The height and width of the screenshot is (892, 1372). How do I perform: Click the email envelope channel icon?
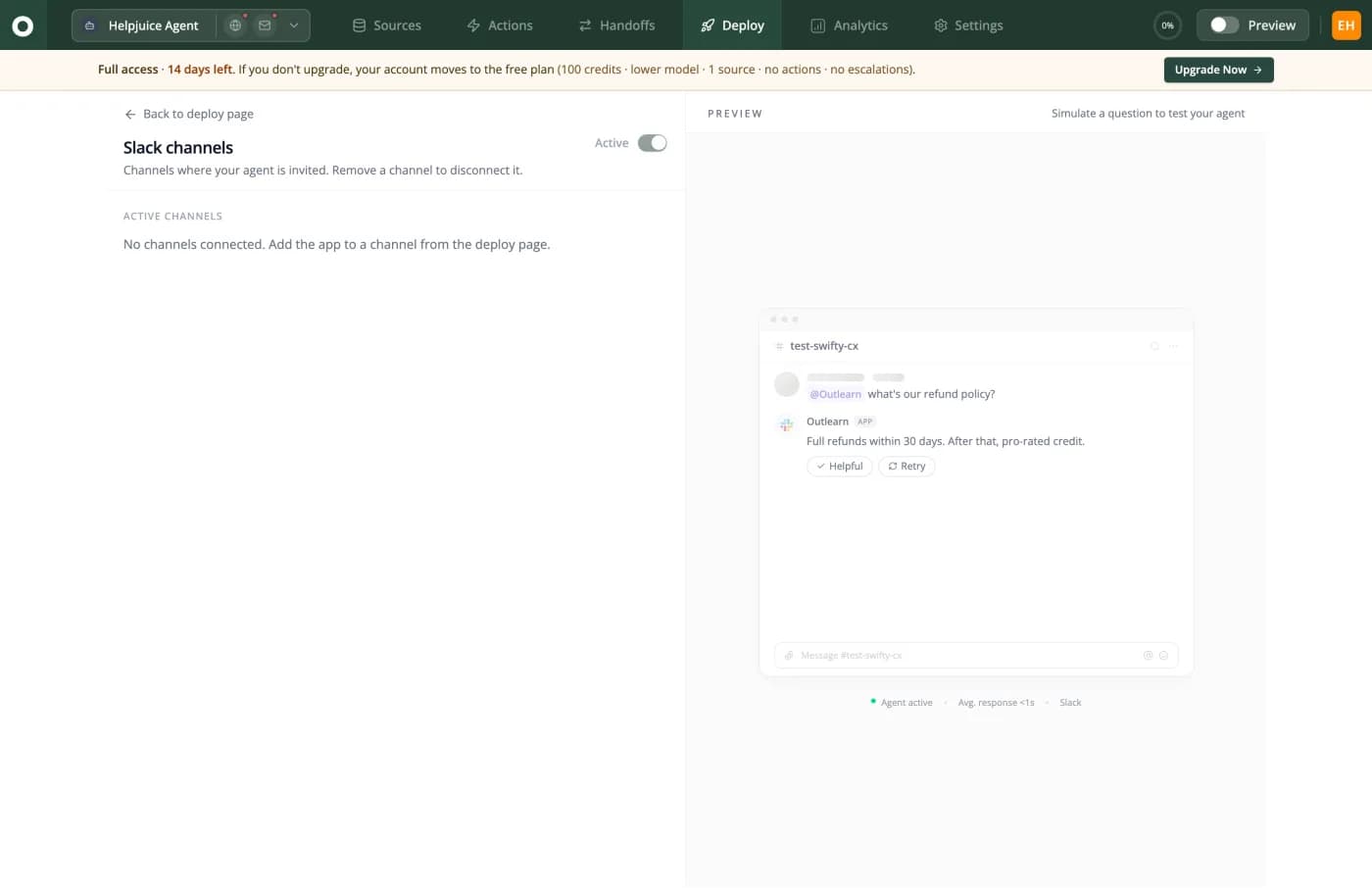click(265, 25)
